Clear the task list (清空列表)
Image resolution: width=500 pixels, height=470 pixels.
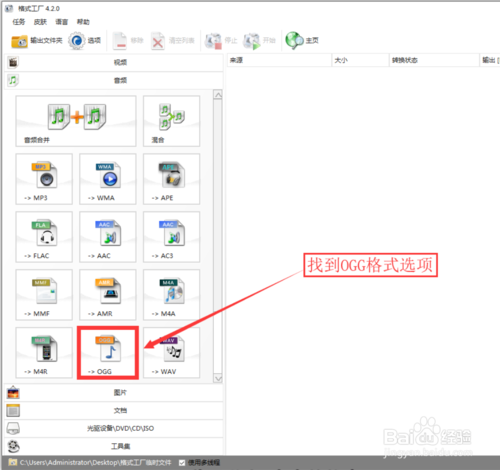click(x=173, y=41)
